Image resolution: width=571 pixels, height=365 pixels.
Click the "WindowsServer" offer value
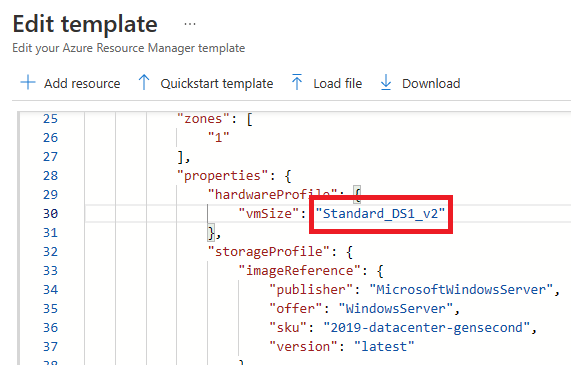pos(396,309)
